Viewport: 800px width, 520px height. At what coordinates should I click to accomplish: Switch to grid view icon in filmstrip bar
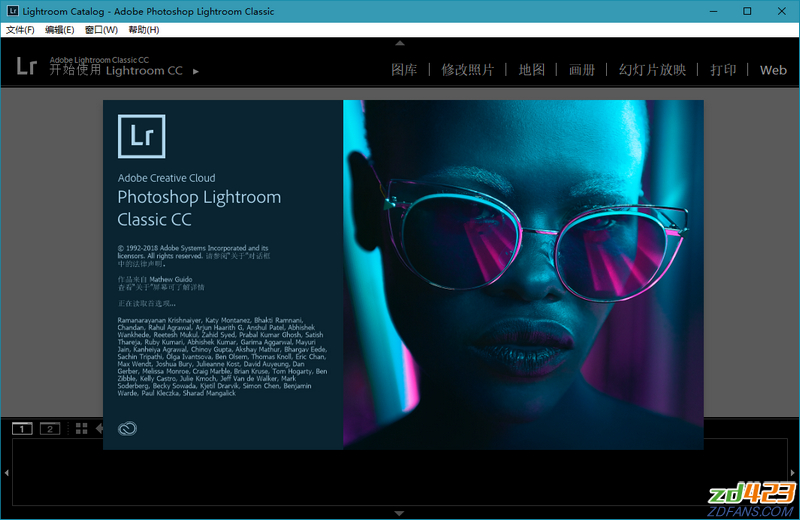point(82,429)
